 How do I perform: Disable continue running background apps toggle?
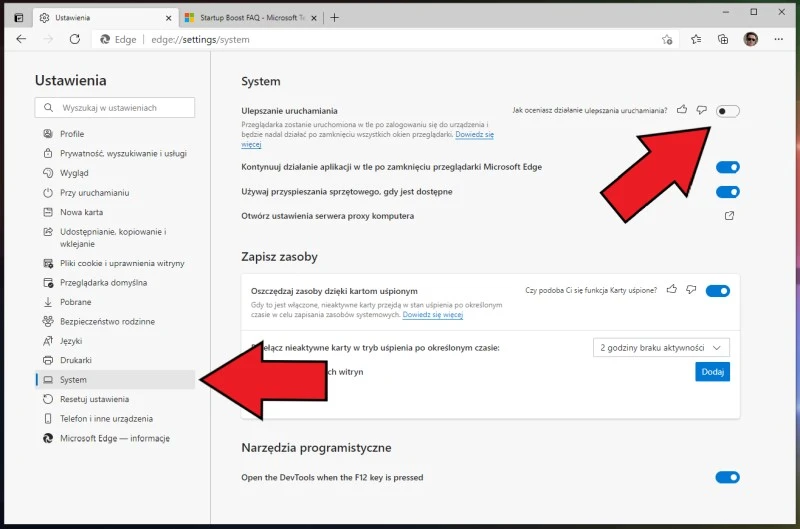728,167
